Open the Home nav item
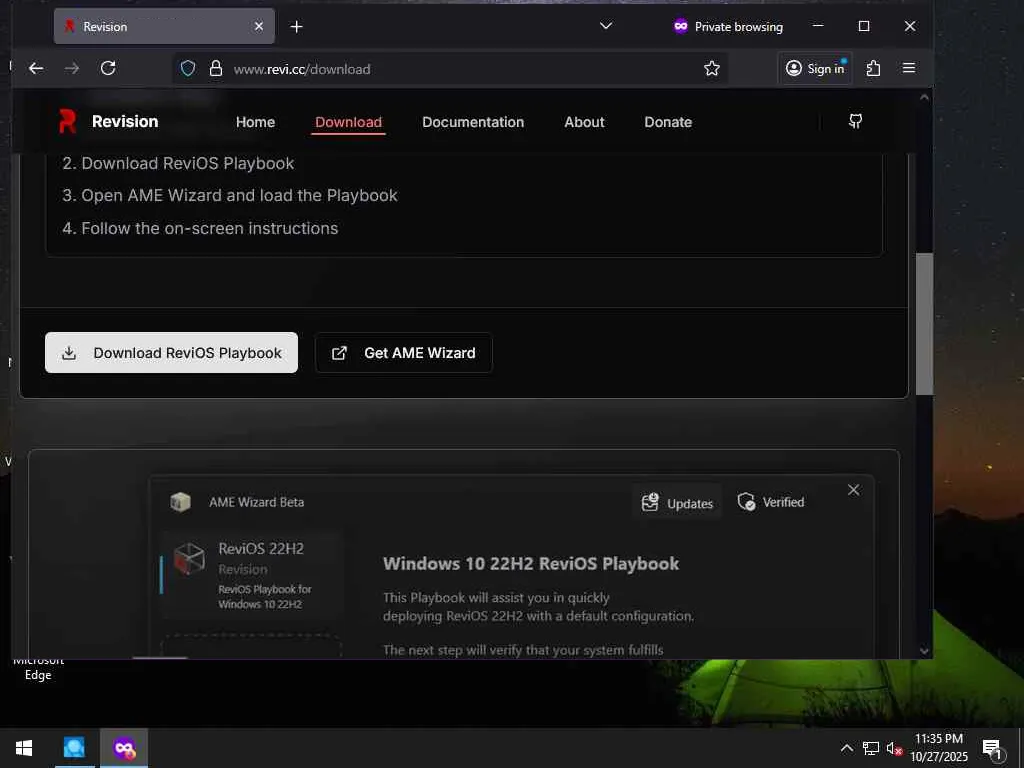1024x768 pixels. (255, 122)
